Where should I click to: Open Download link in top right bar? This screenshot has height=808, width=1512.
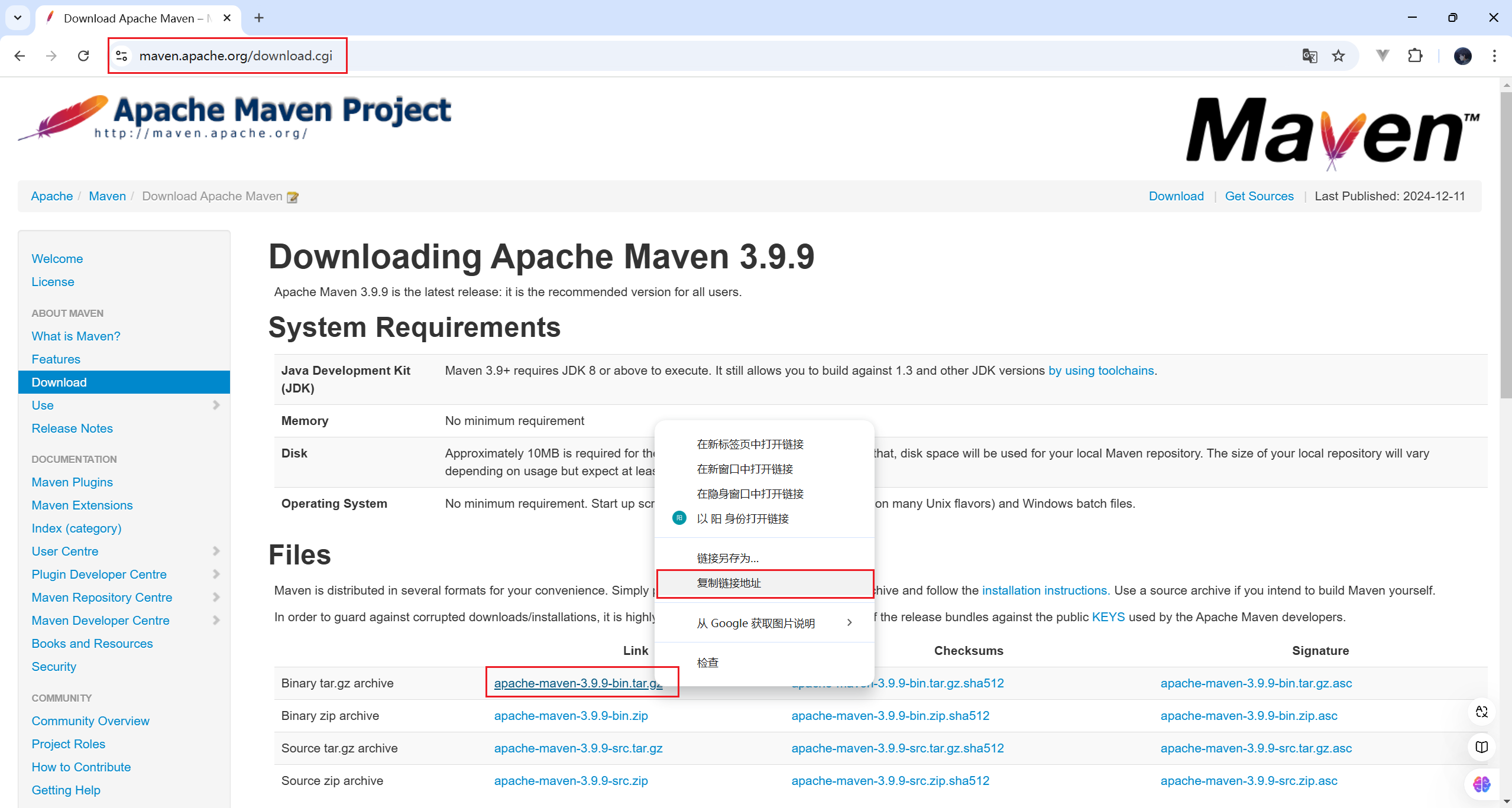[1176, 196]
